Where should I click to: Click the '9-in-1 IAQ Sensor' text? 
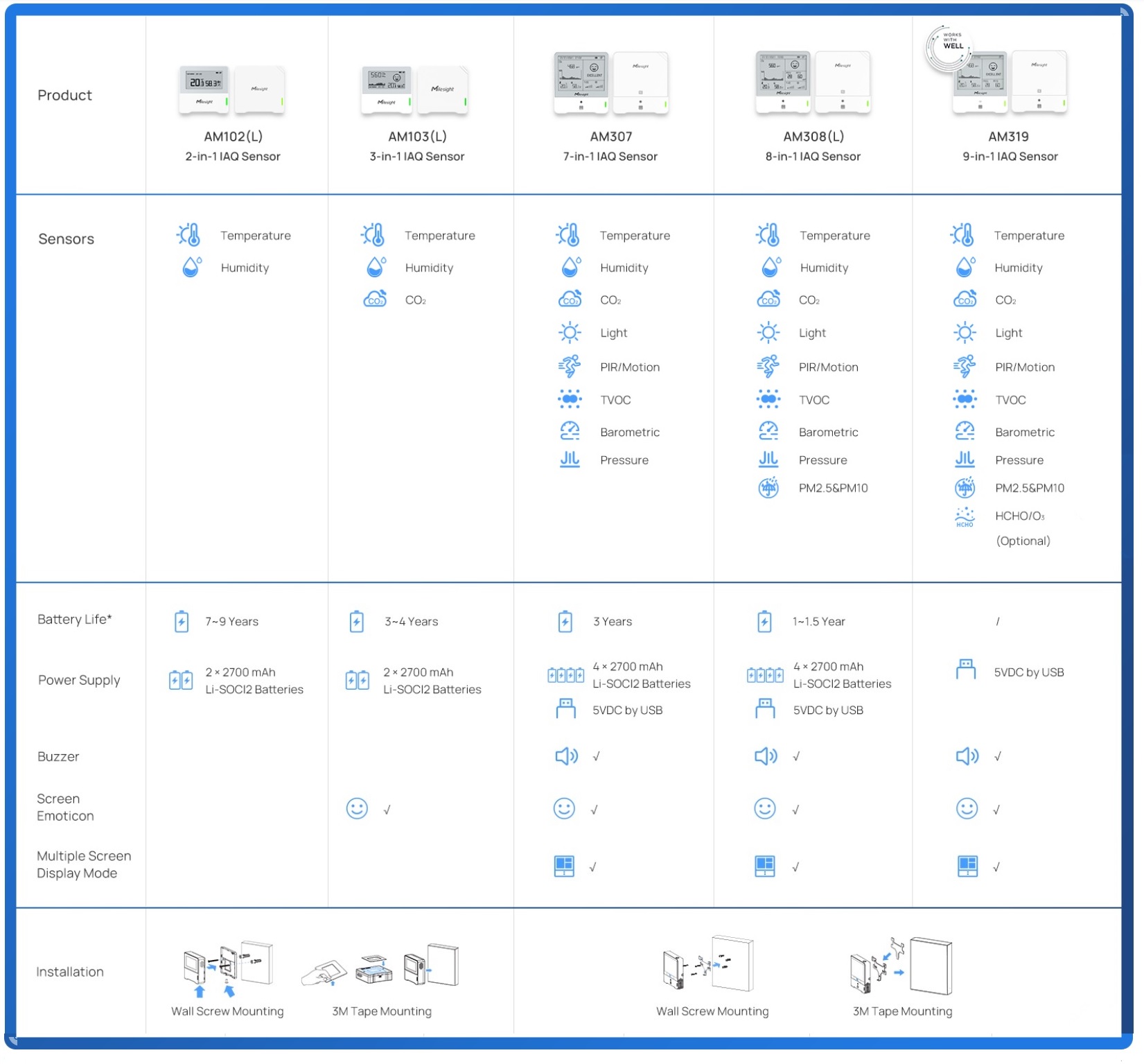1010,157
